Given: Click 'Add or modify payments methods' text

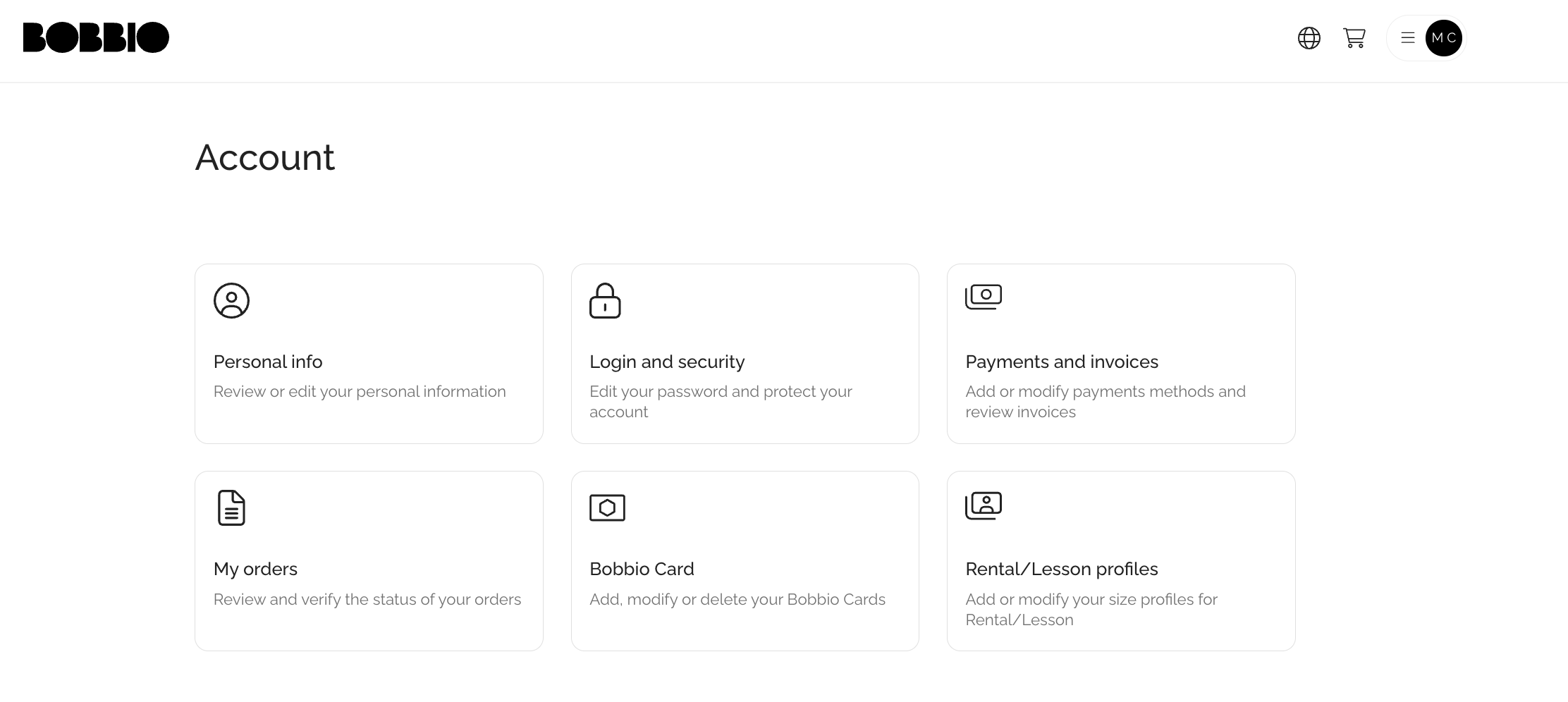Looking at the screenshot, I should (1105, 392).
